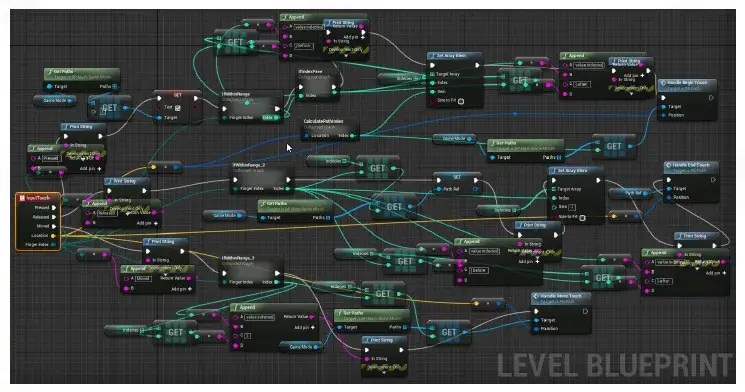Select the Game Mode variable below the top-left Get Paths
Image resolution: width=745 pixels, height=392 pixels.
point(55,101)
